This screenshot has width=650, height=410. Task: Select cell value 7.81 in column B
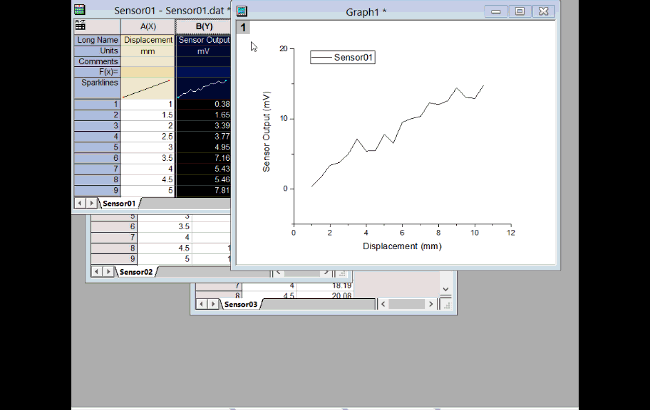coord(203,190)
